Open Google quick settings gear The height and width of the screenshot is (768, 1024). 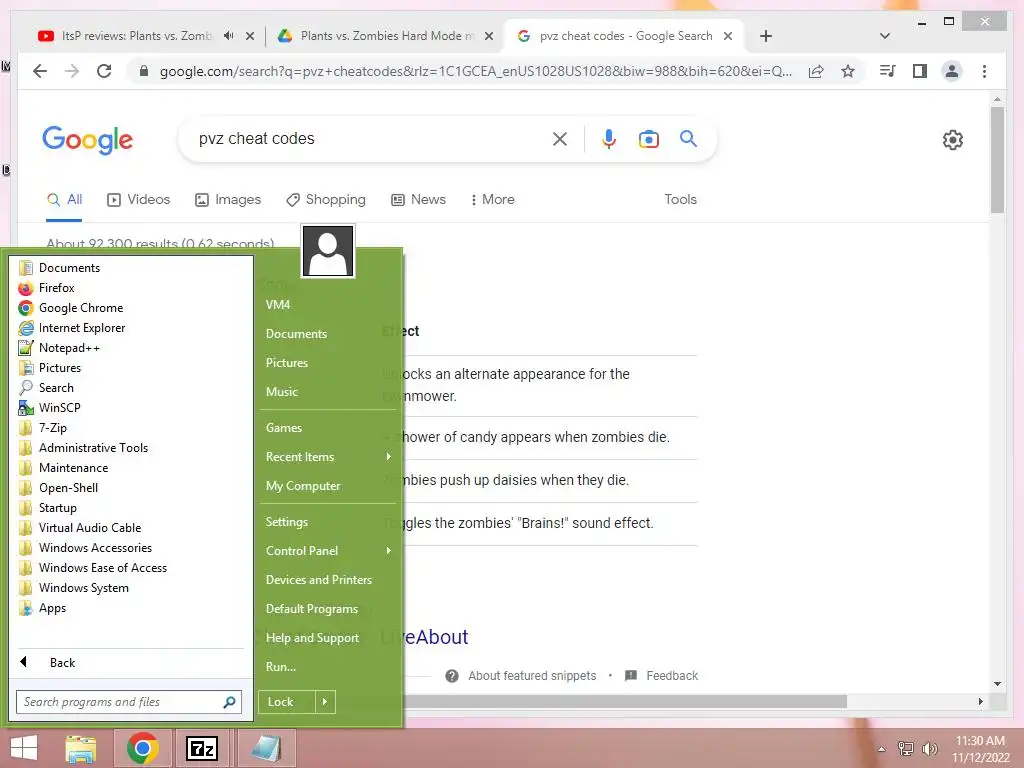953,140
